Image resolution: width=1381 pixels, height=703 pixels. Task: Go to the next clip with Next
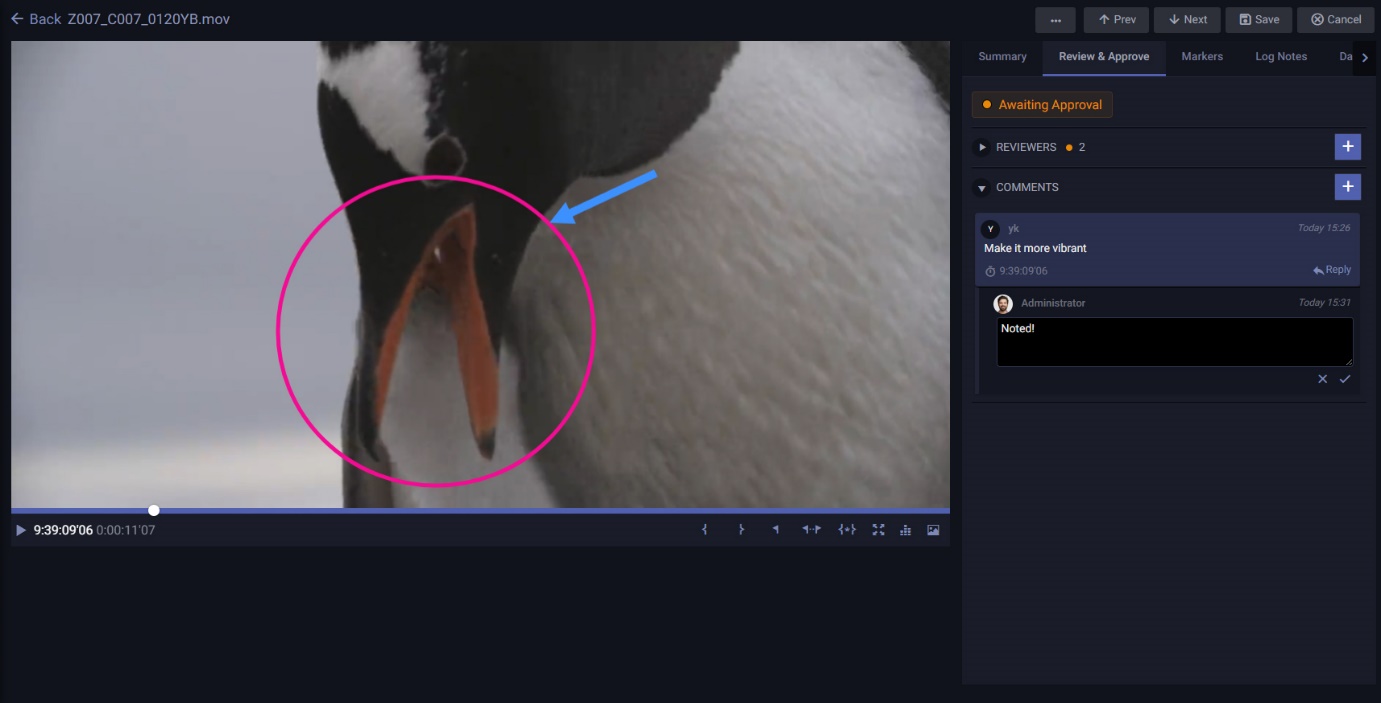click(x=1187, y=20)
